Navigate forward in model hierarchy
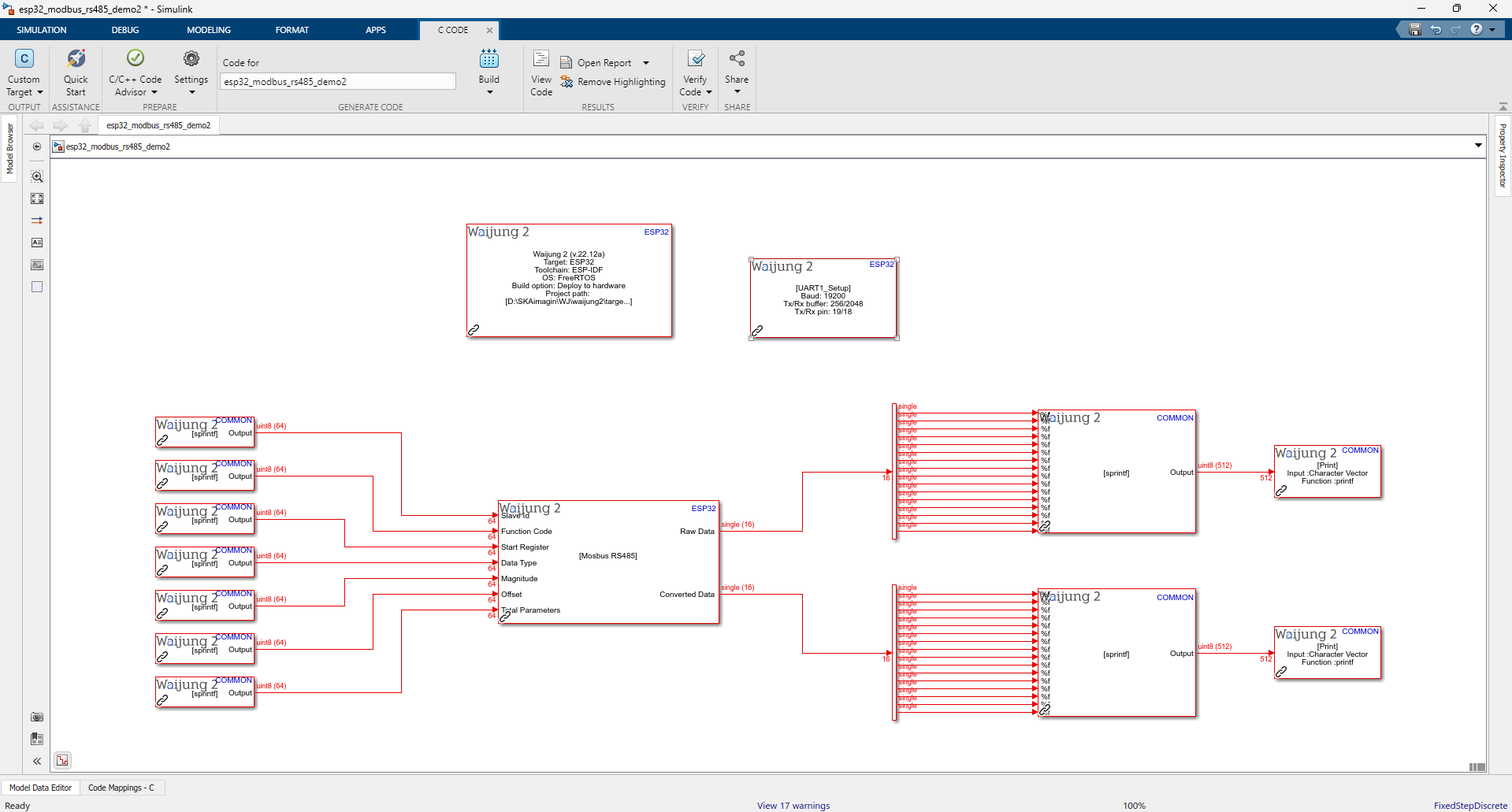1512x812 pixels. click(x=61, y=125)
